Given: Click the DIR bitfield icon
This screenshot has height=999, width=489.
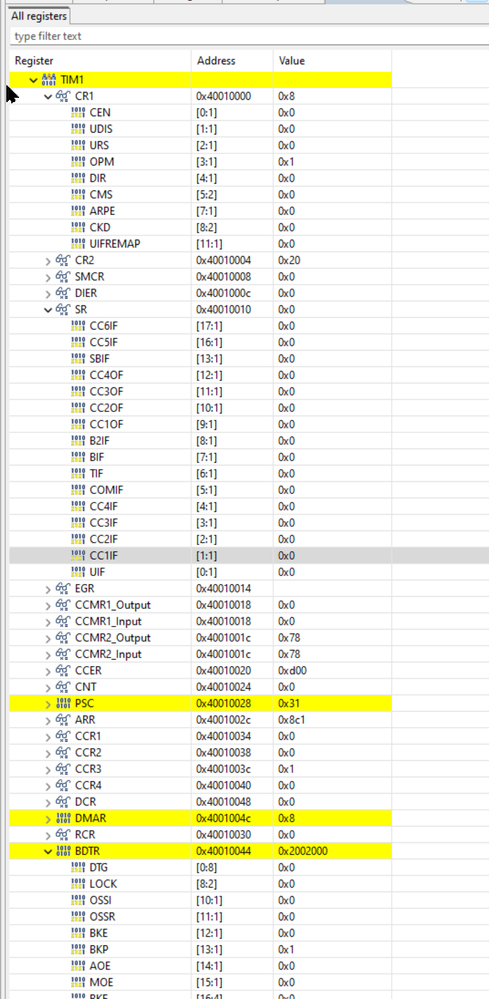Looking at the screenshot, I should (x=78, y=178).
